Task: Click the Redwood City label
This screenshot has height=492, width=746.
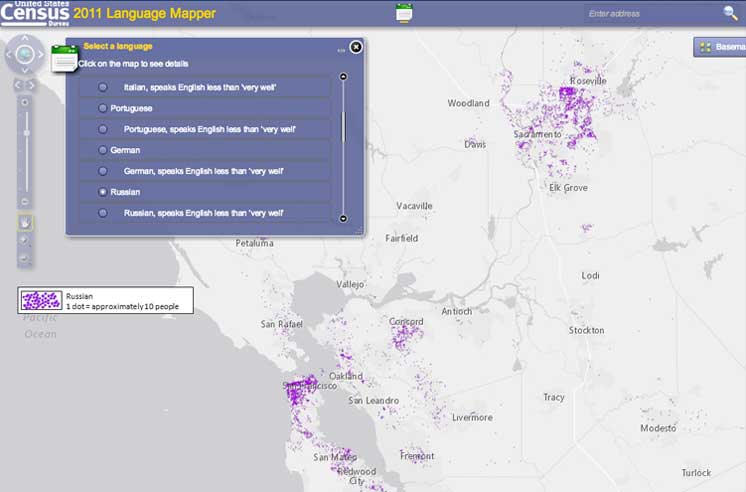Action: pos(357,476)
